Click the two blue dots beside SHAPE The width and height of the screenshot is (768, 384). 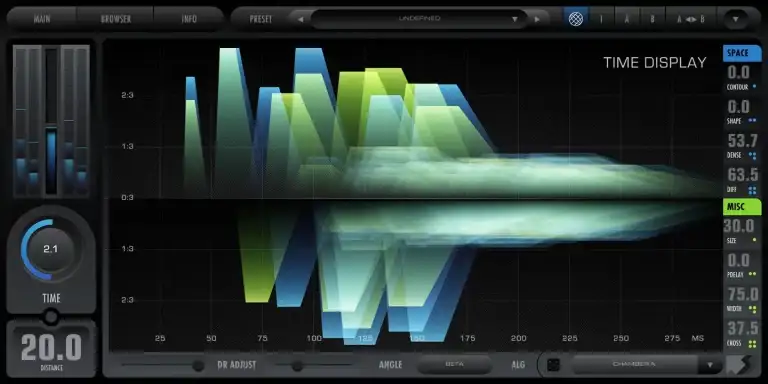(x=753, y=121)
